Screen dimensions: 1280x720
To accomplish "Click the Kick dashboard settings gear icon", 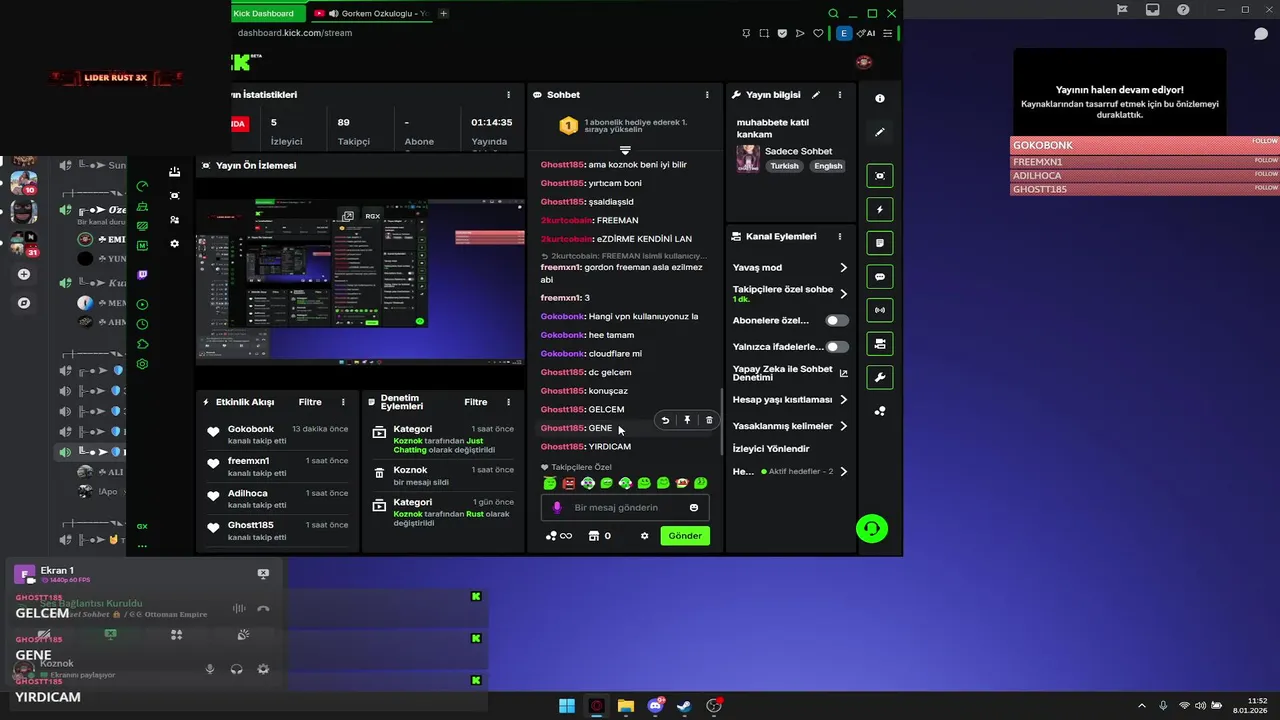I will 175,244.
